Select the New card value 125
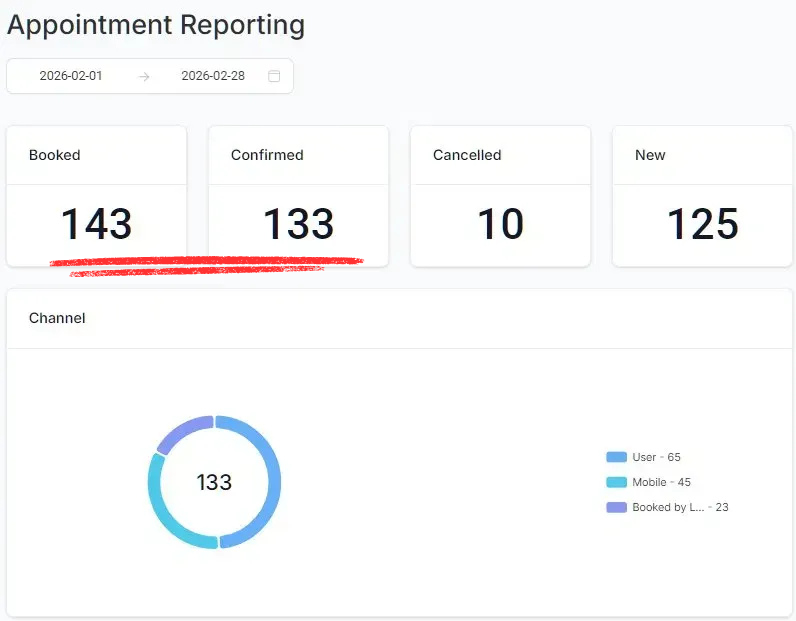This screenshot has width=796, height=621. [703, 224]
